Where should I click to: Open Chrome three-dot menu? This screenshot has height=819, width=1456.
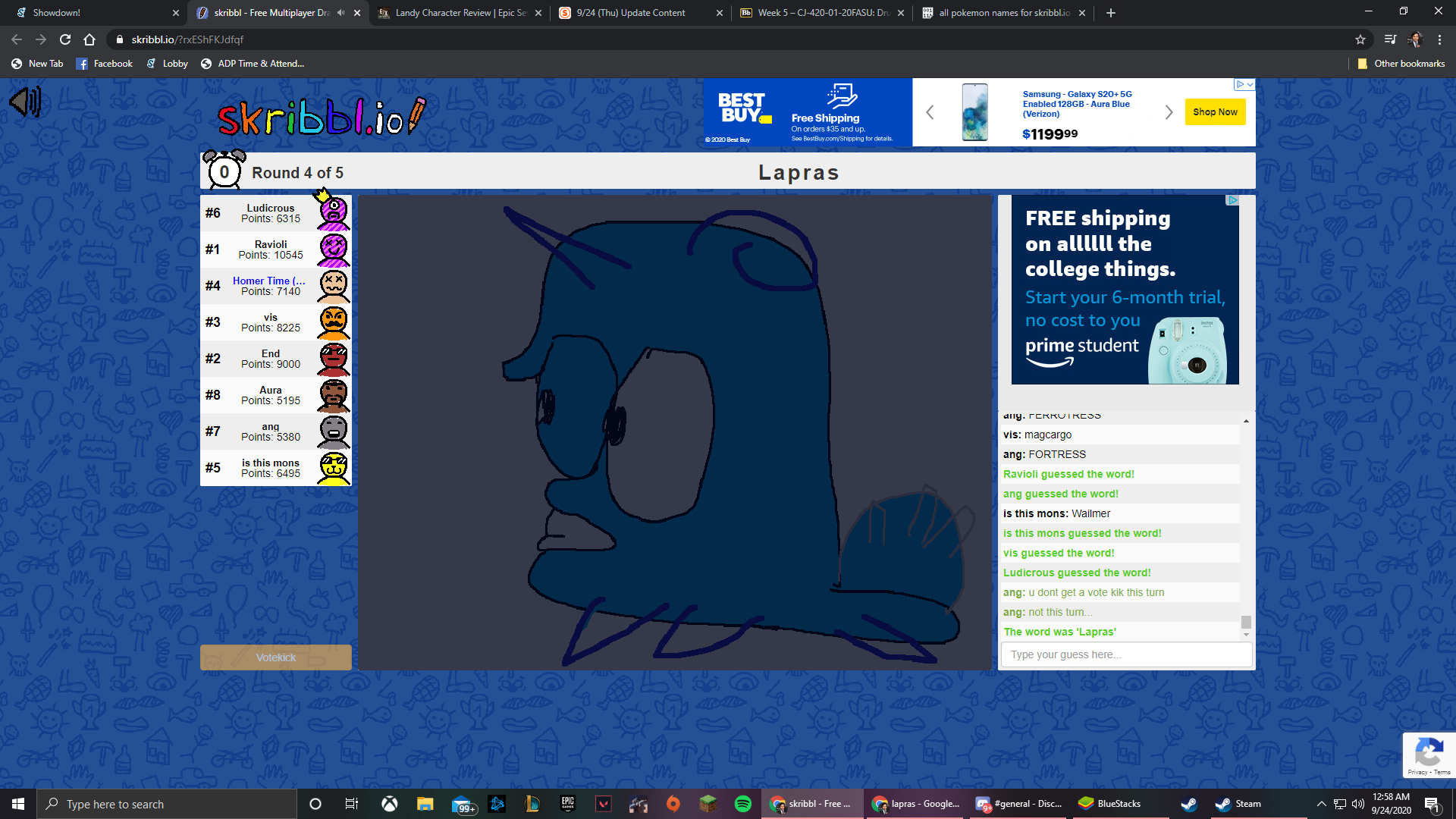click(x=1439, y=39)
